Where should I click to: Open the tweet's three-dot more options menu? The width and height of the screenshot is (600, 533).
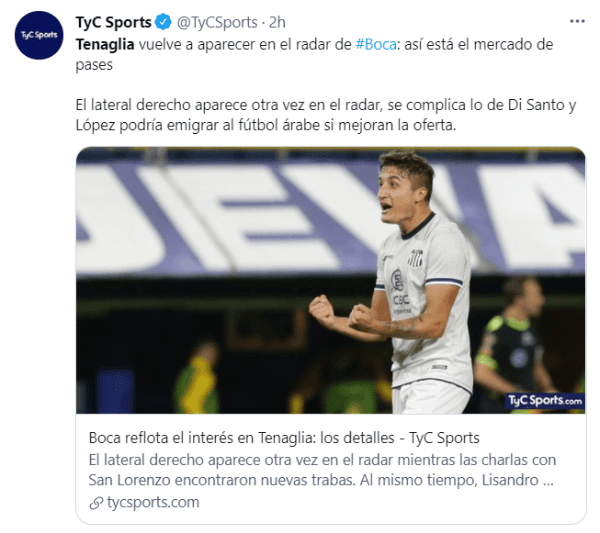click(x=577, y=21)
